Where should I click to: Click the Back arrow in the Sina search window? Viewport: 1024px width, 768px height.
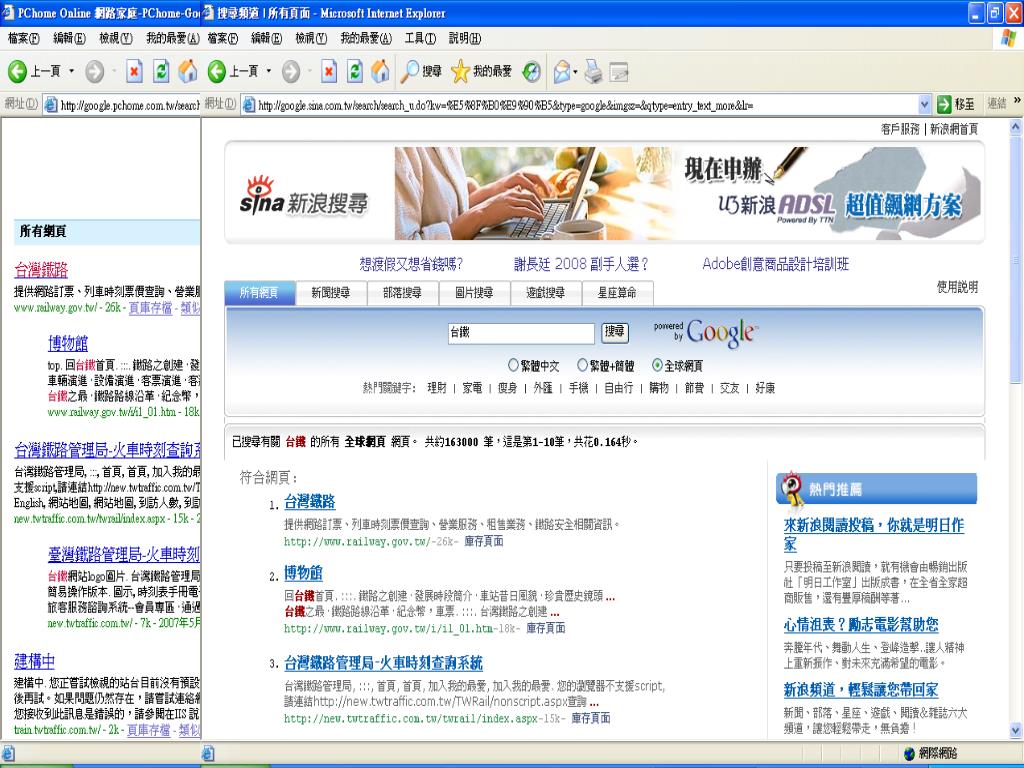click(216, 71)
